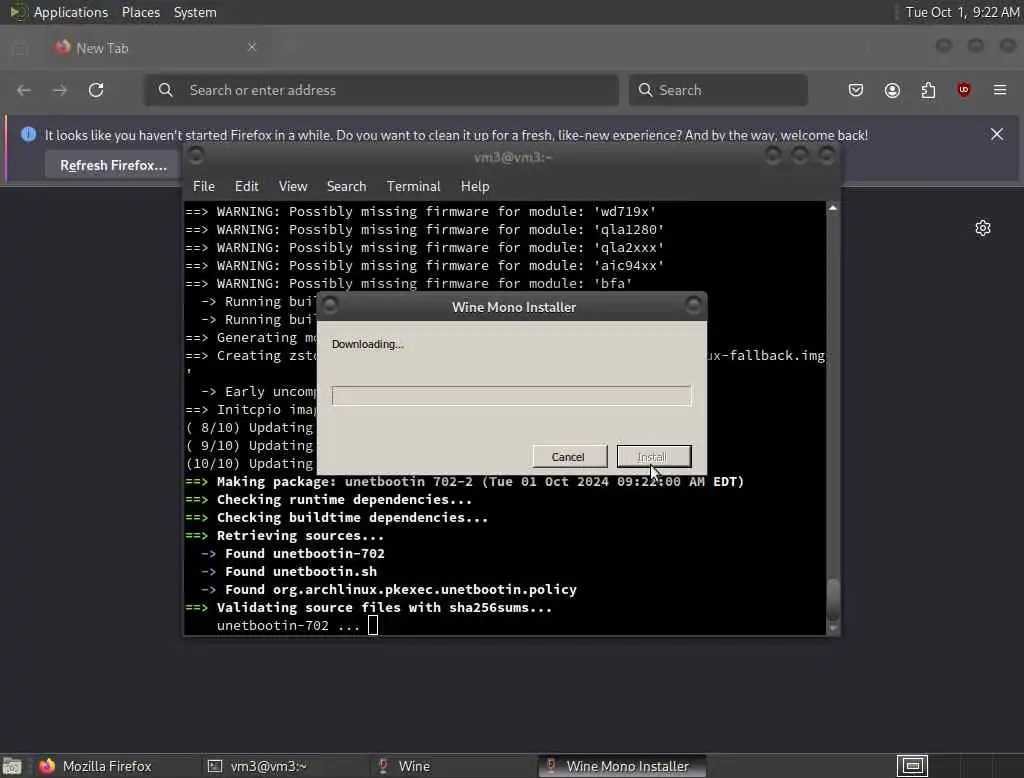Open the Firefox account icon
This screenshot has height=778, width=1024.
click(x=892, y=90)
